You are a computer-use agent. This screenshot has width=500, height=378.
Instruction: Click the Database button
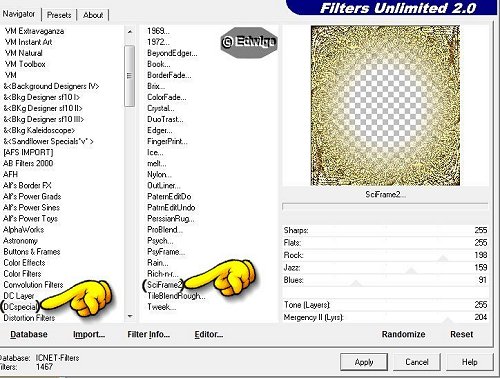pos(29,334)
